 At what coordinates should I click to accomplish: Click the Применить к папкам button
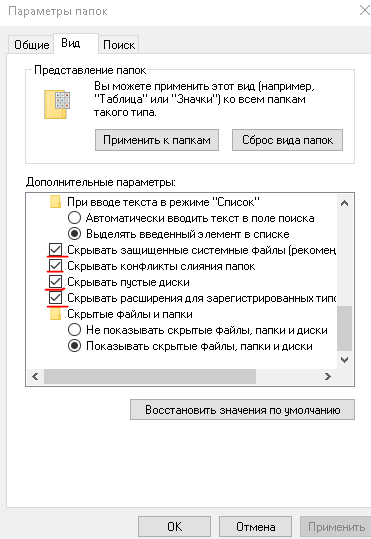pos(157,140)
